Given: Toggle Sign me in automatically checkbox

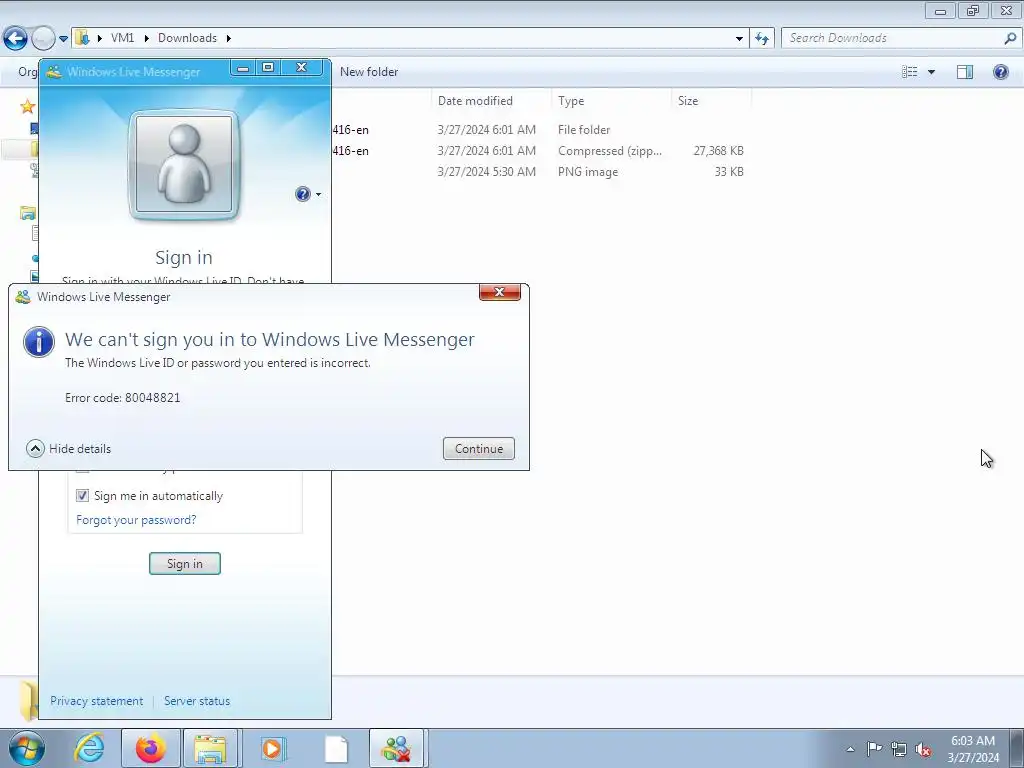Looking at the screenshot, I should (x=82, y=496).
